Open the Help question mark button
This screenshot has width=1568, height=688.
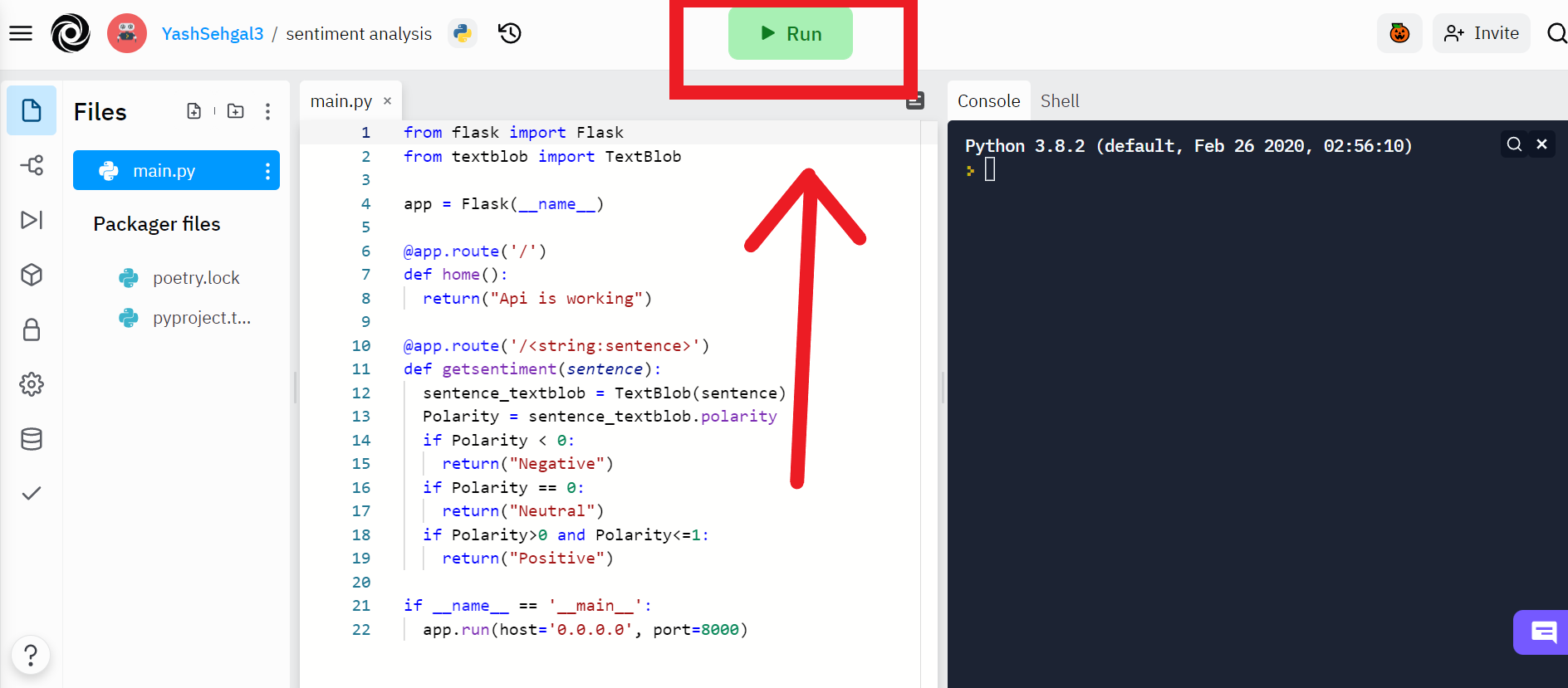(31, 656)
